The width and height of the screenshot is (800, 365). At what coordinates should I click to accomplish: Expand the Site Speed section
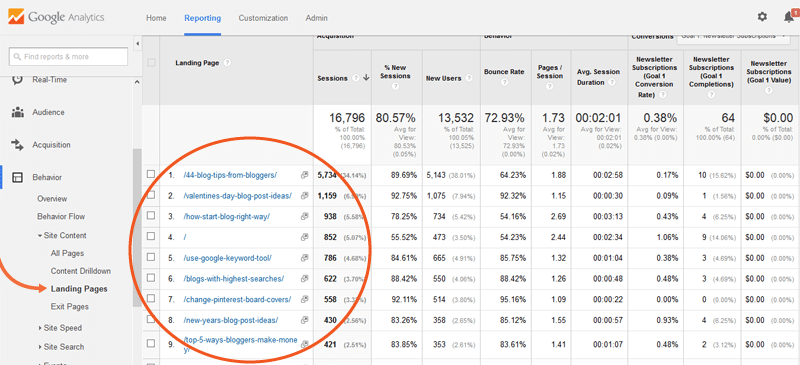pos(40,328)
